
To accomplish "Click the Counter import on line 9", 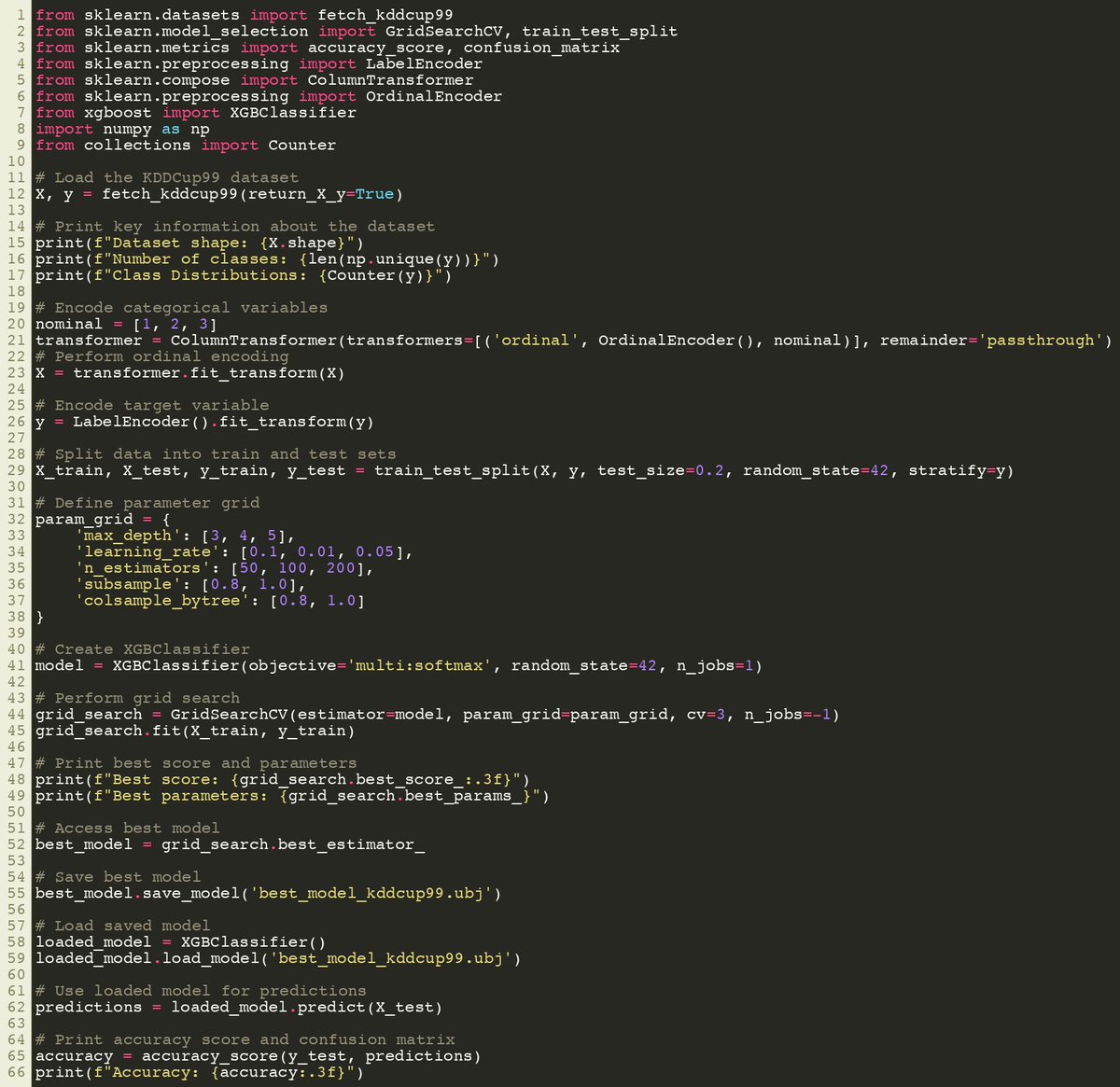I will coord(301,145).
